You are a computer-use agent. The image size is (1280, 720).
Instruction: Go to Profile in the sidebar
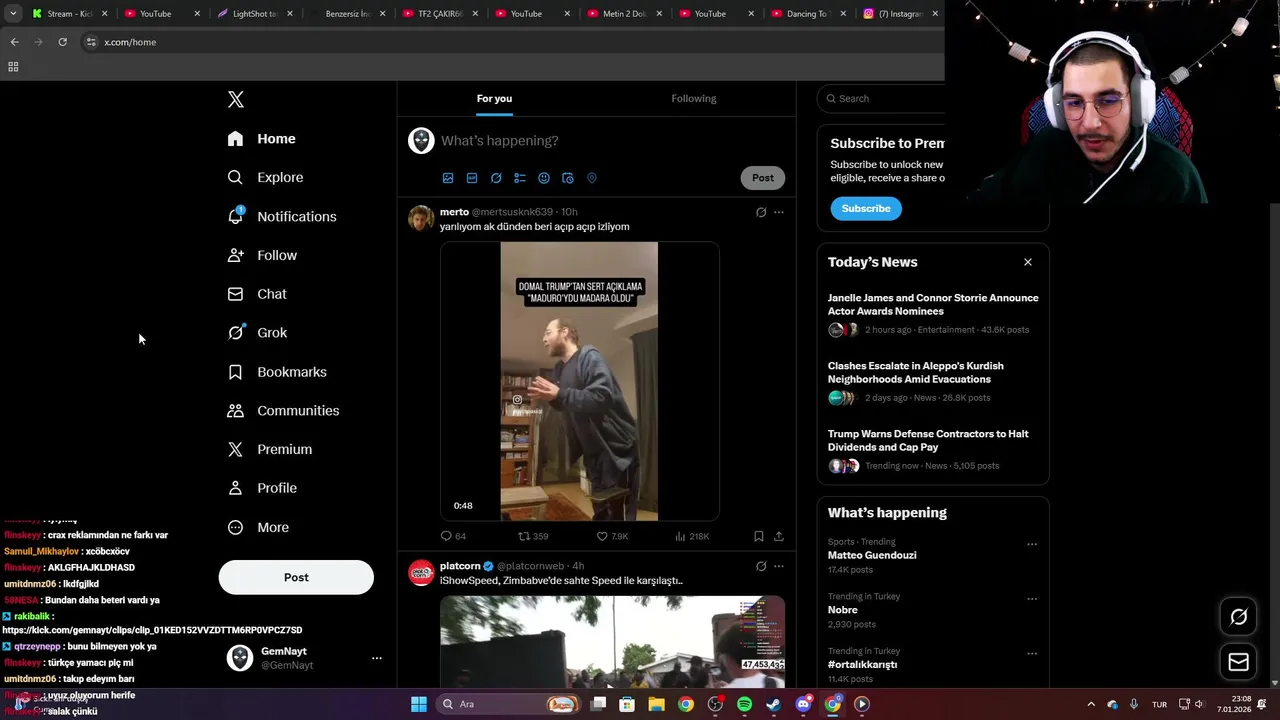pos(262,488)
